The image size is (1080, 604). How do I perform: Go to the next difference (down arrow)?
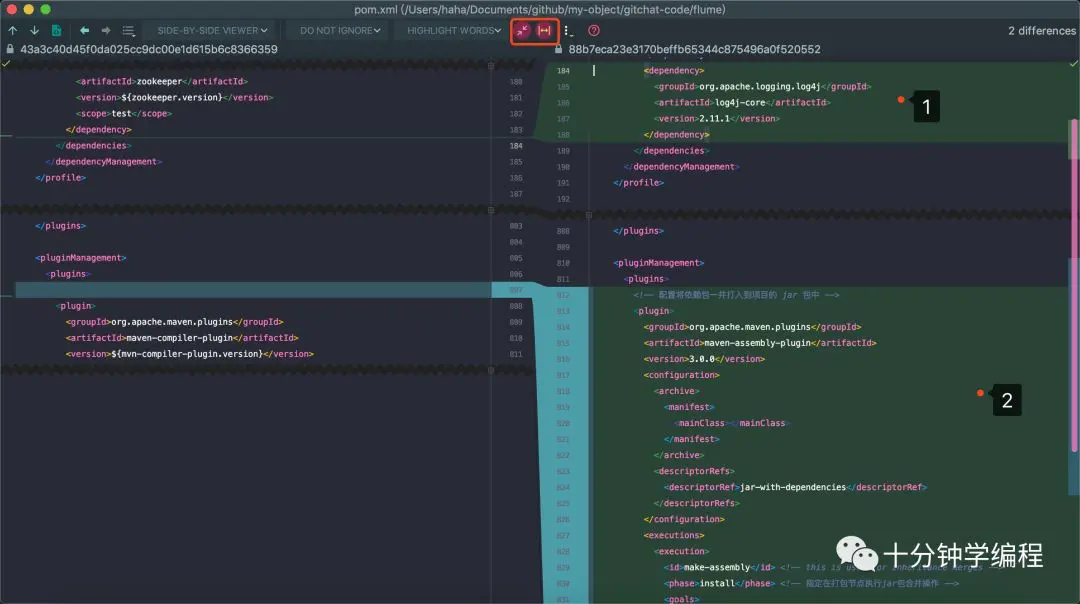point(34,30)
